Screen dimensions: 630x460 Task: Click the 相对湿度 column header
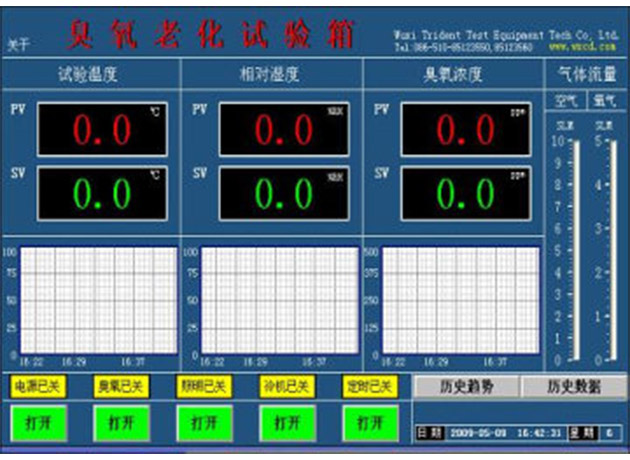pyautogui.click(x=270, y=74)
